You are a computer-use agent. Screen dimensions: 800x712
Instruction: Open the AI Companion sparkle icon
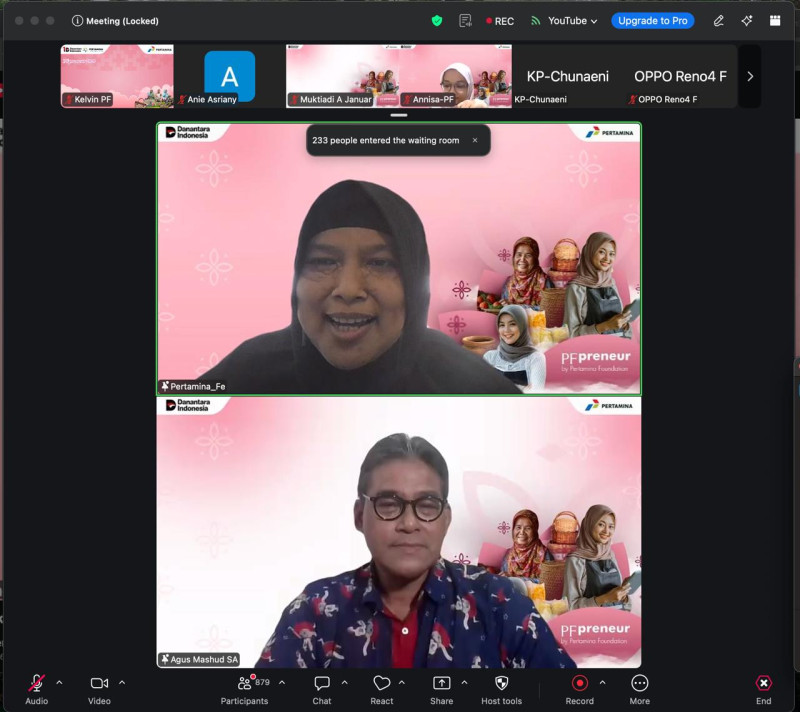tap(746, 20)
